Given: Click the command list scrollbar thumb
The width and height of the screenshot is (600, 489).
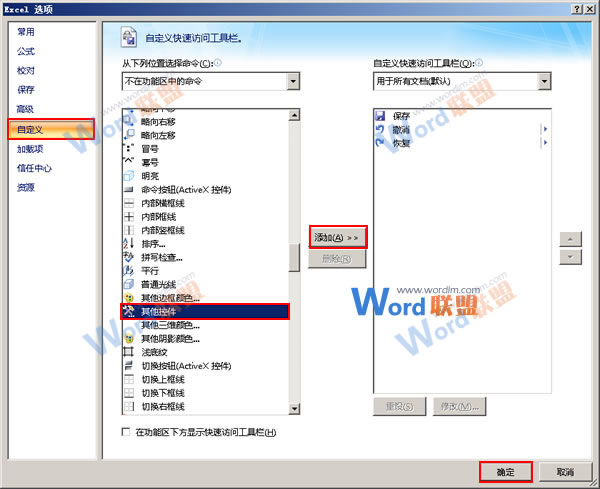Looking at the screenshot, I should [294, 258].
